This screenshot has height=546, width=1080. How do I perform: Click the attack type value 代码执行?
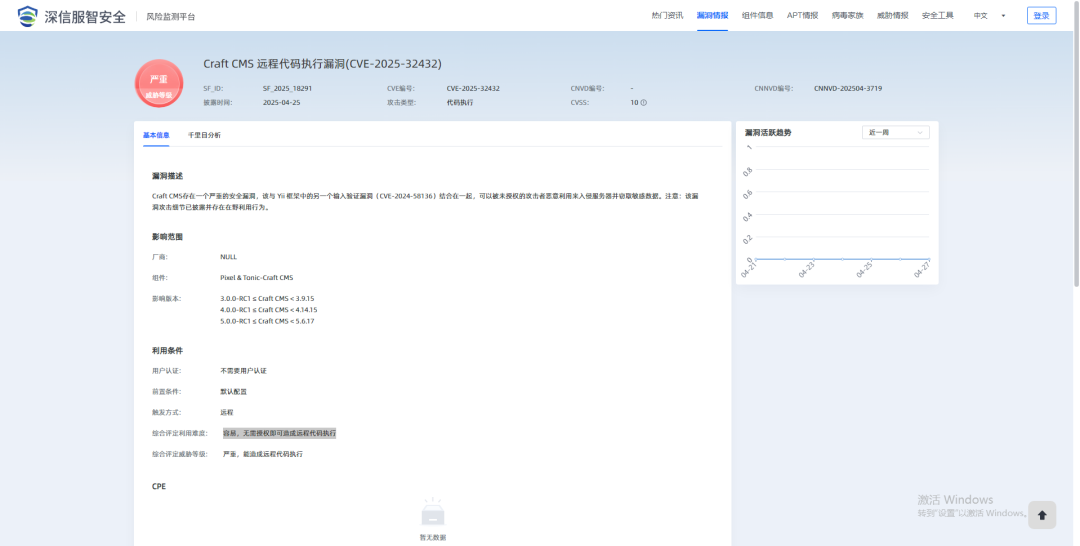coord(459,103)
